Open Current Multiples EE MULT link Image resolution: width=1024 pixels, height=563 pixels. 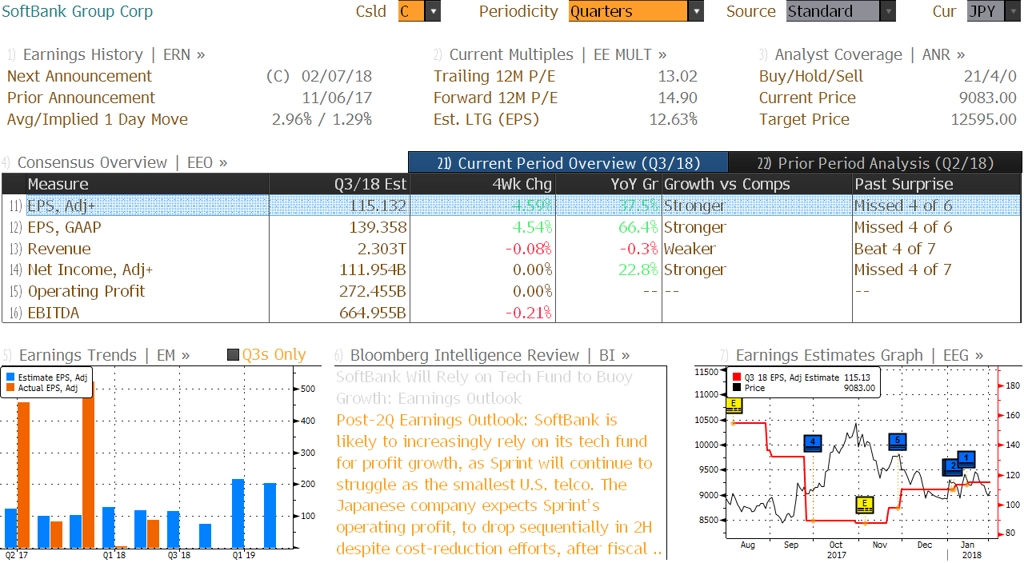coord(558,54)
